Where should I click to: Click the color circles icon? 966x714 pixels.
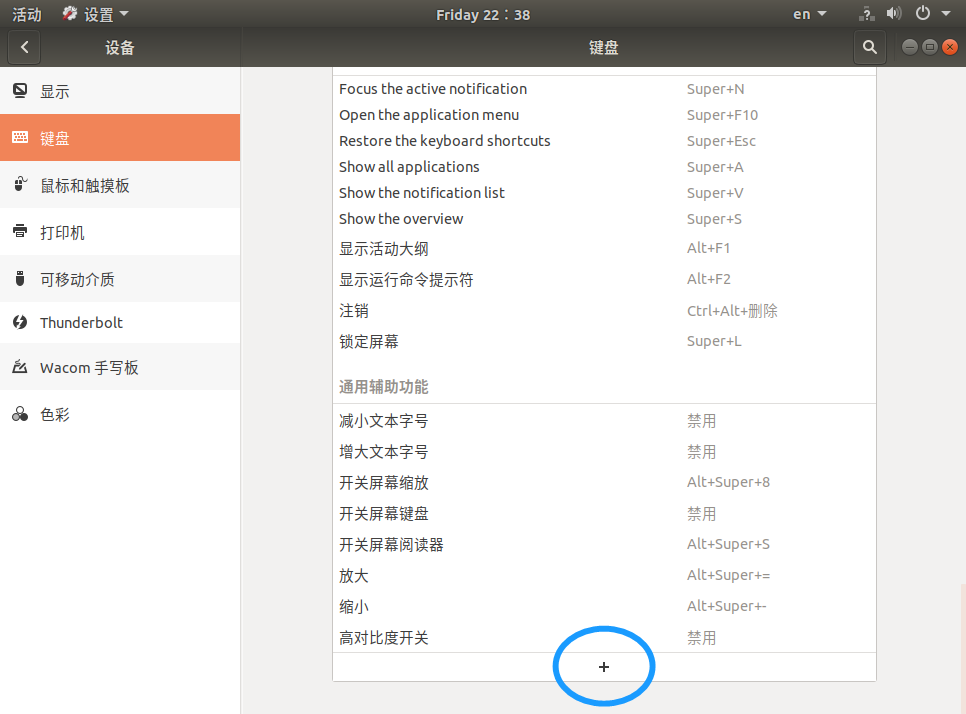pyautogui.click(x=20, y=414)
